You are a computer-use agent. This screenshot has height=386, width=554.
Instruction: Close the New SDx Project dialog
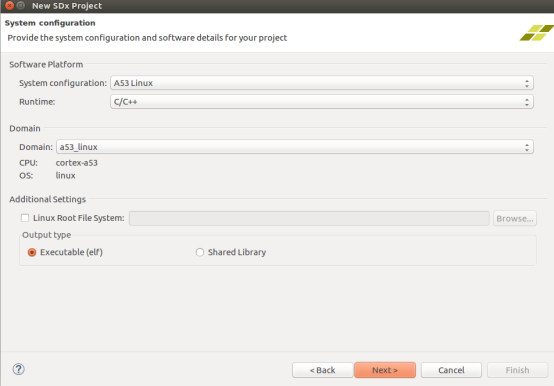point(10,5)
